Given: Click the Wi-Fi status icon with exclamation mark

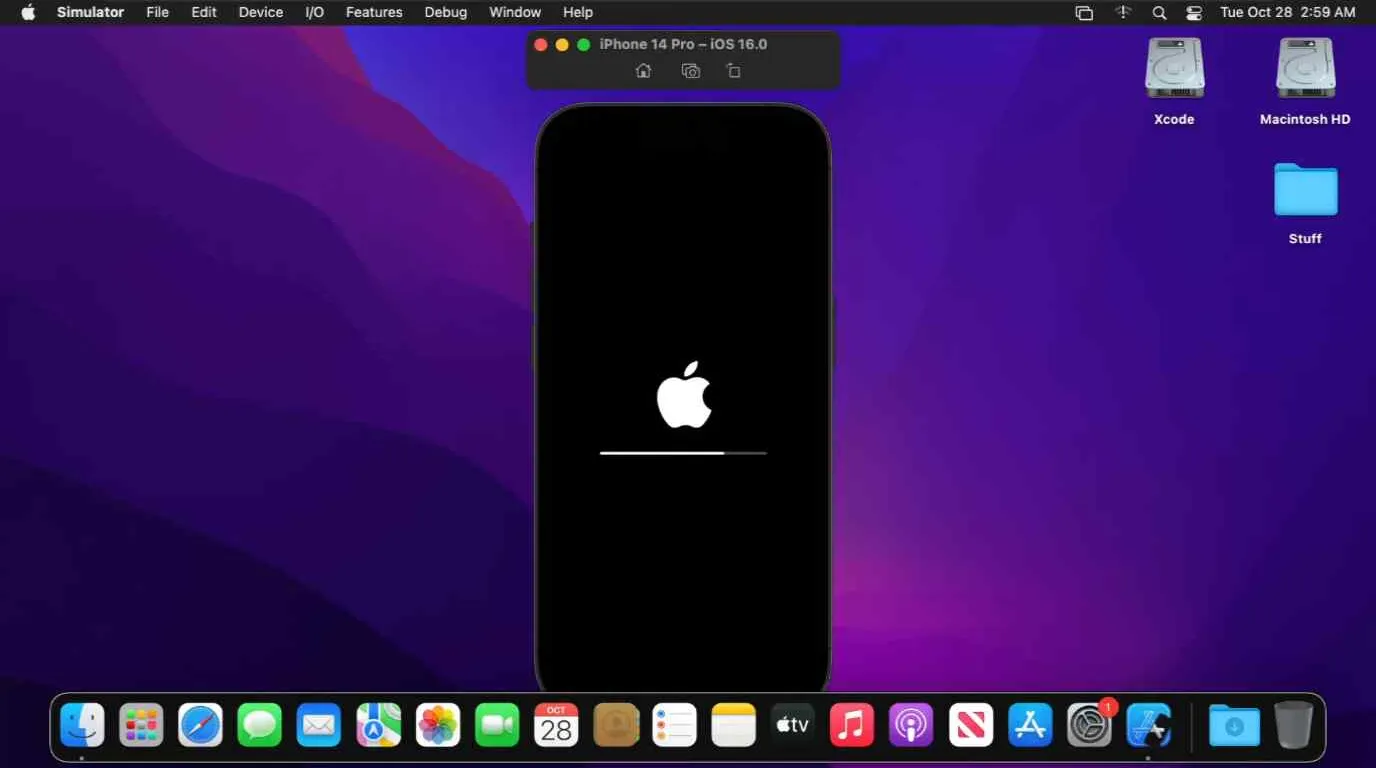Looking at the screenshot, I should 1123,12.
